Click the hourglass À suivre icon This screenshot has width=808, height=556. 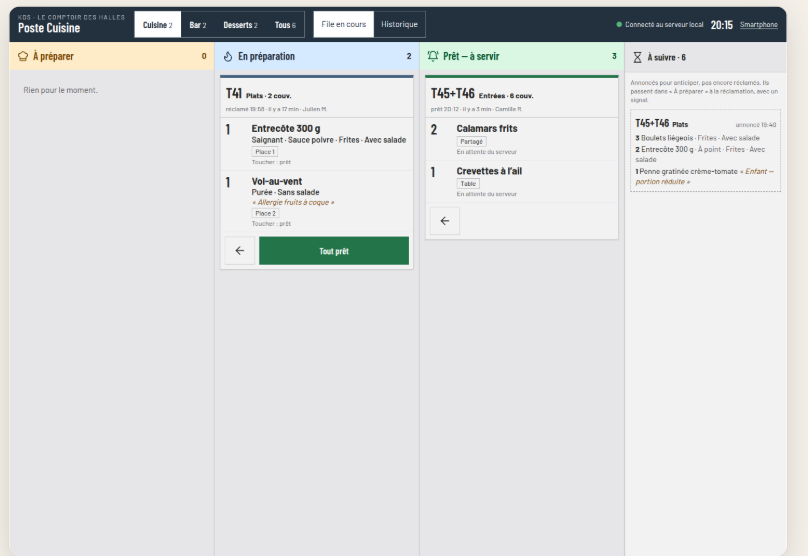coord(637,57)
